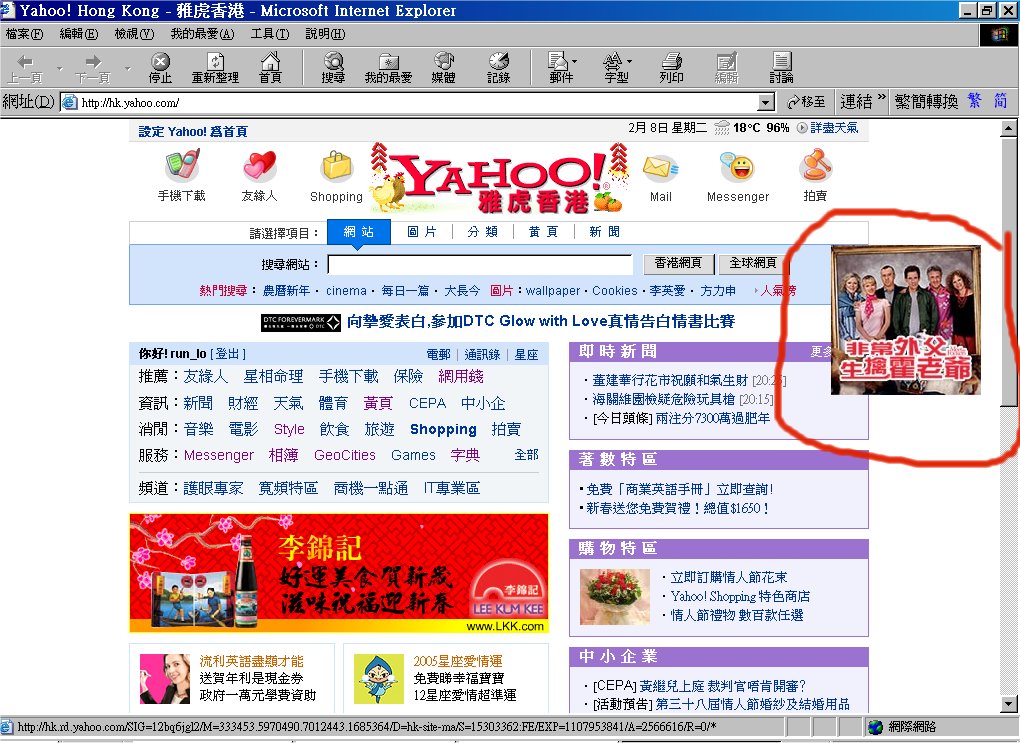Open the DTC Glow with Love promotion link
1020x743 pixels.
(x=541, y=321)
